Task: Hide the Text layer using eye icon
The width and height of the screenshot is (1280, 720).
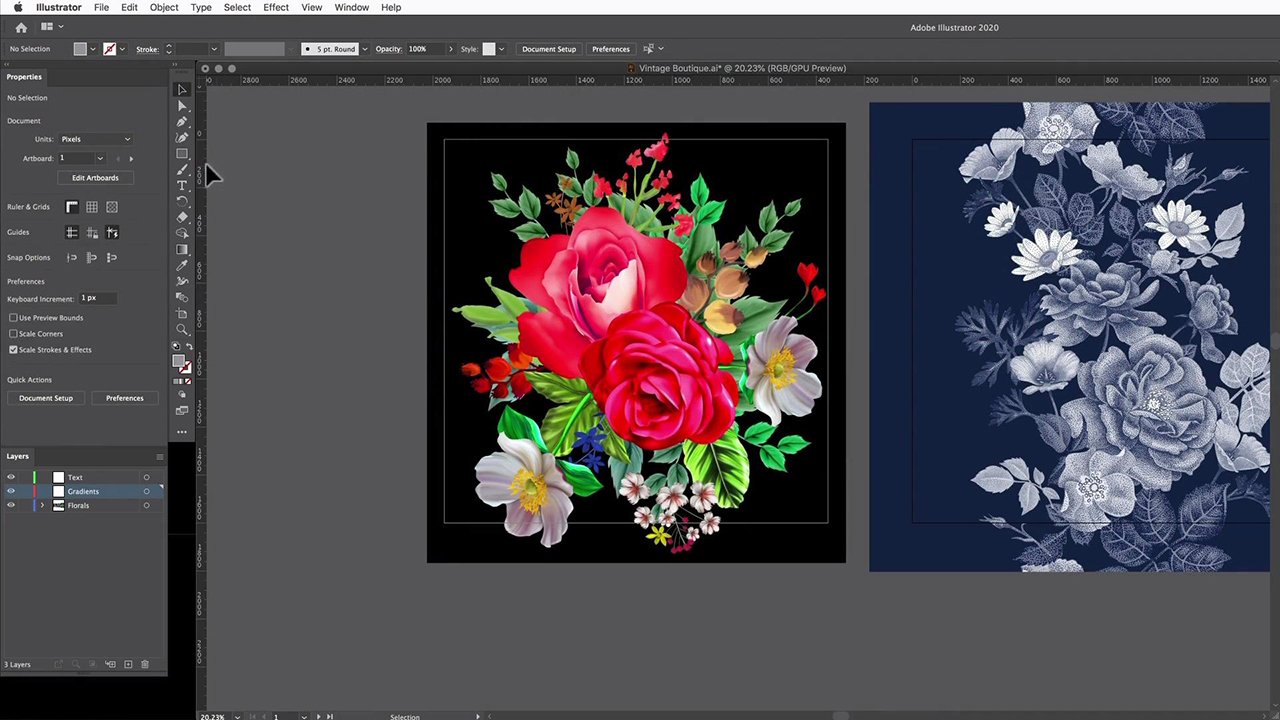Action: (x=11, y=477)
